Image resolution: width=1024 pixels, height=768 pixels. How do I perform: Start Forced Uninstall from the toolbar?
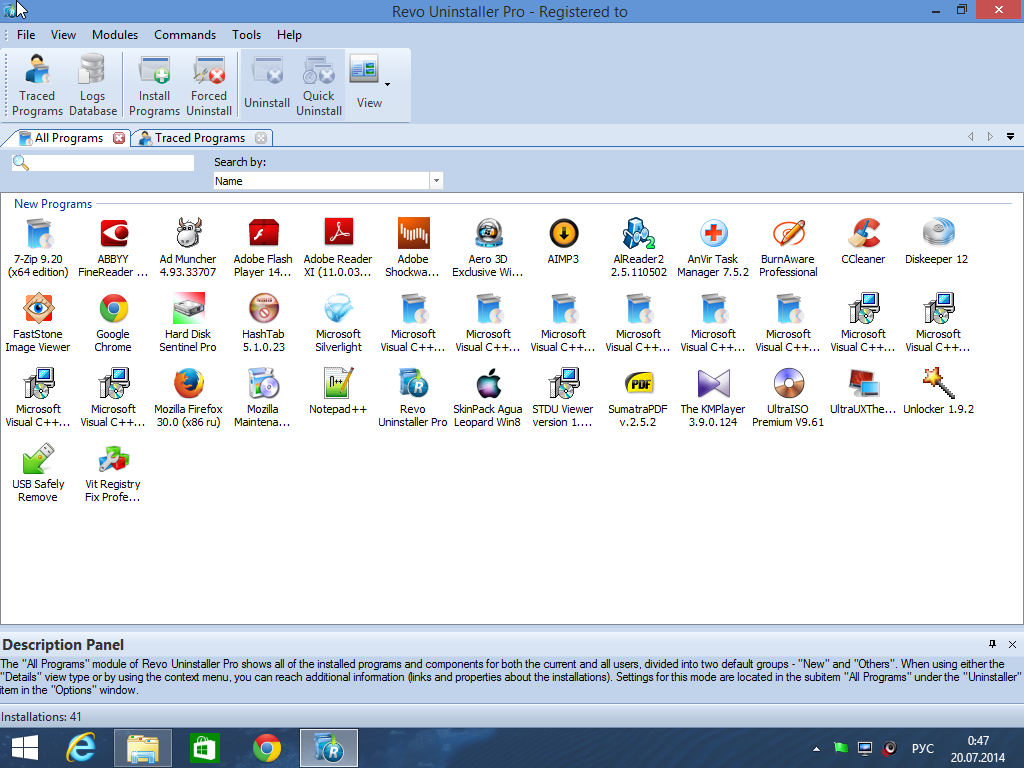(x=209, y=86)
